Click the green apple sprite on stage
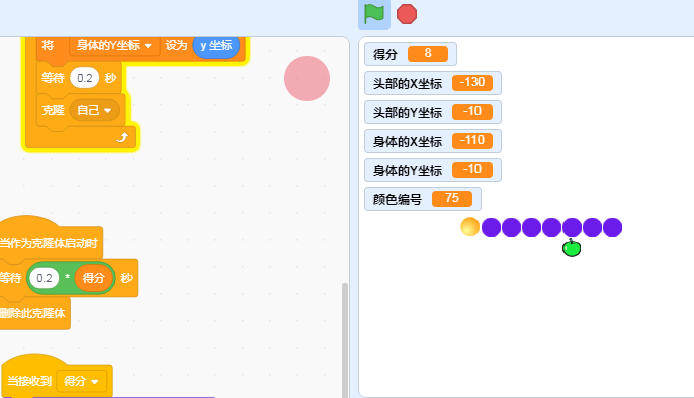This screenshot has height=398, width=694. 571,248
